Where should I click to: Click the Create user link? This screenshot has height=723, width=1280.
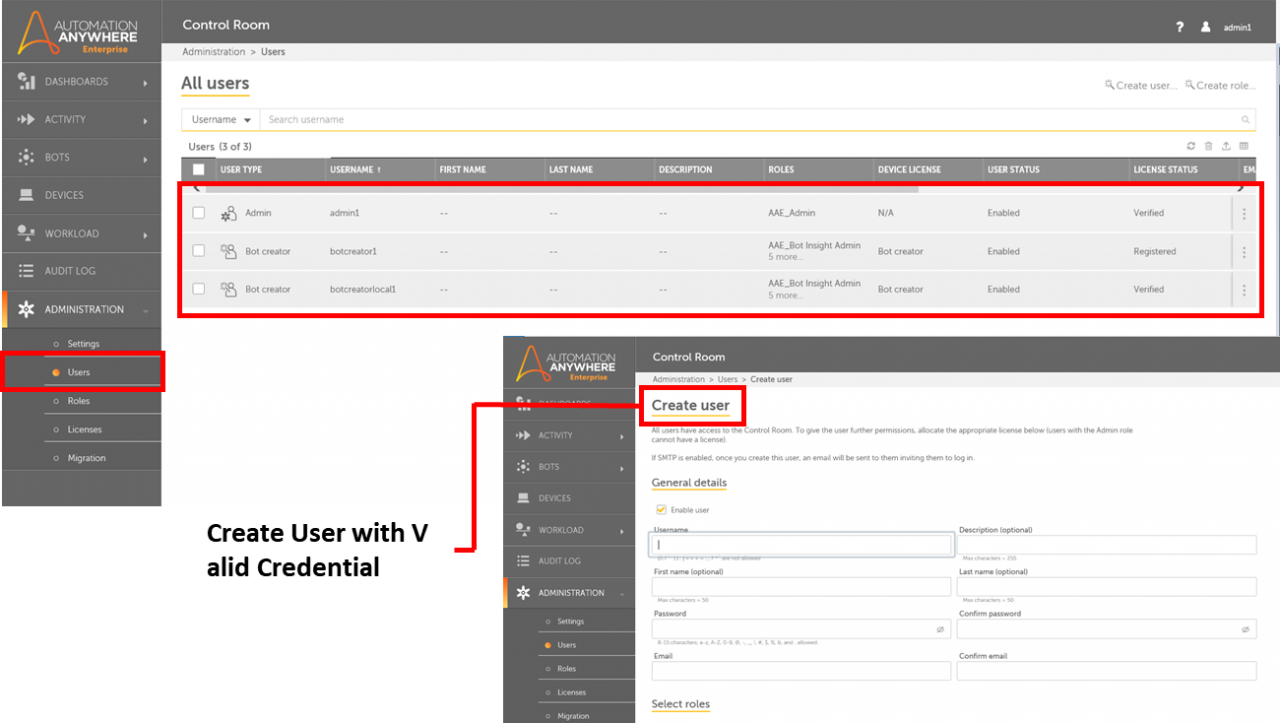(1141, 86)
